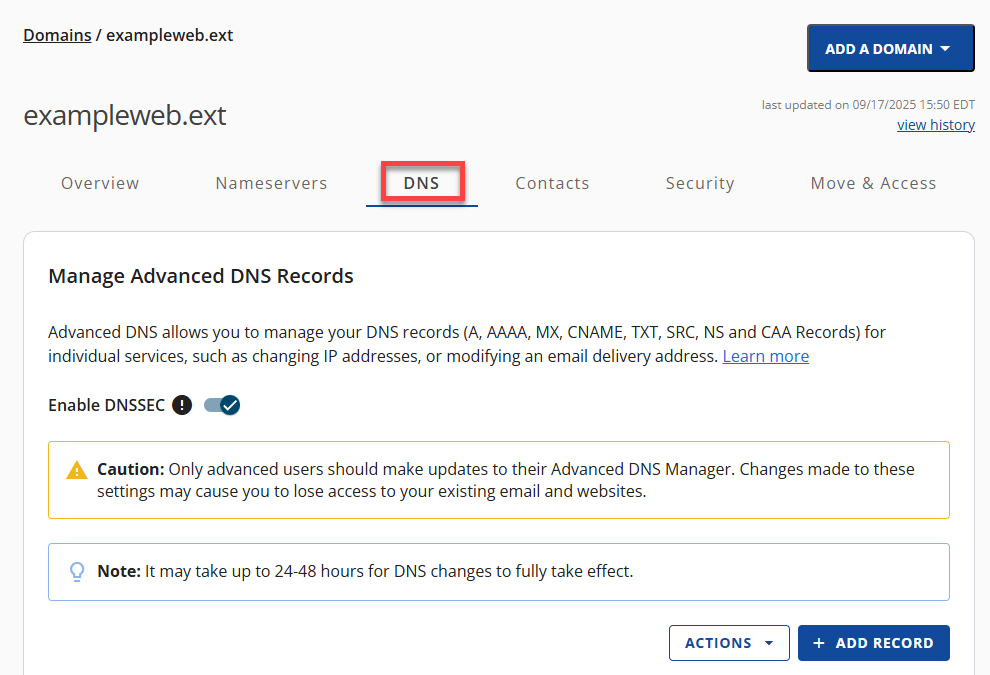990x675 pixels.
Task: Click the lightbulb icon beside the Note
Action: click(x=77, y=571)
